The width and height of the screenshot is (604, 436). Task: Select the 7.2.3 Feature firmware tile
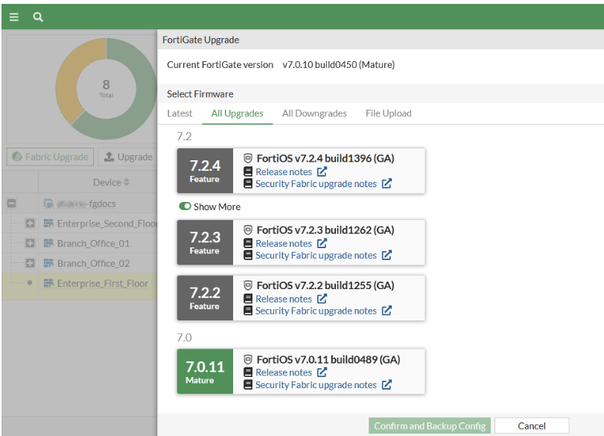[x=205, y=242]
